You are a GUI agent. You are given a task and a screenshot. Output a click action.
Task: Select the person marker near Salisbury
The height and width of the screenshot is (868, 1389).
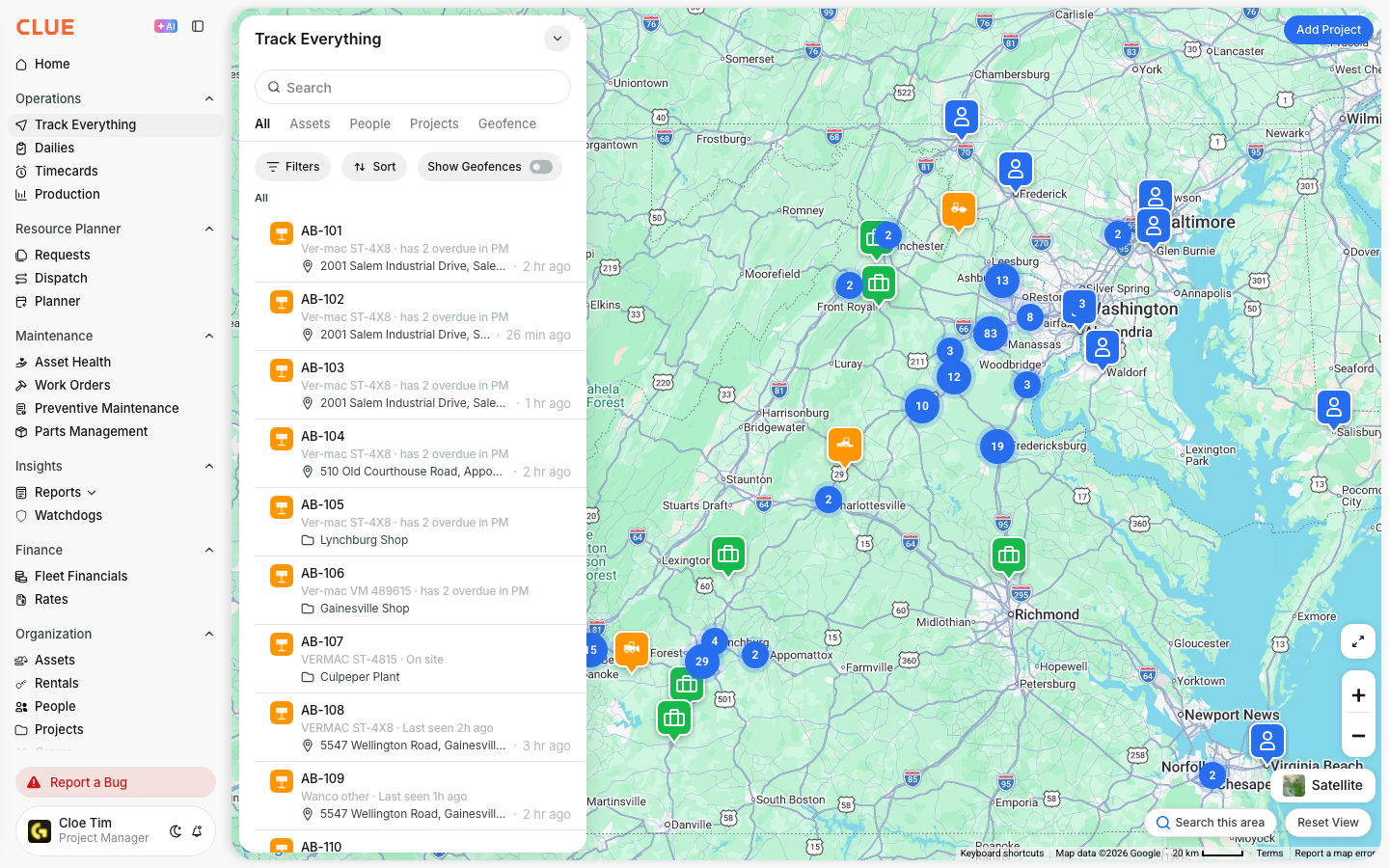tap(1334, 408)
